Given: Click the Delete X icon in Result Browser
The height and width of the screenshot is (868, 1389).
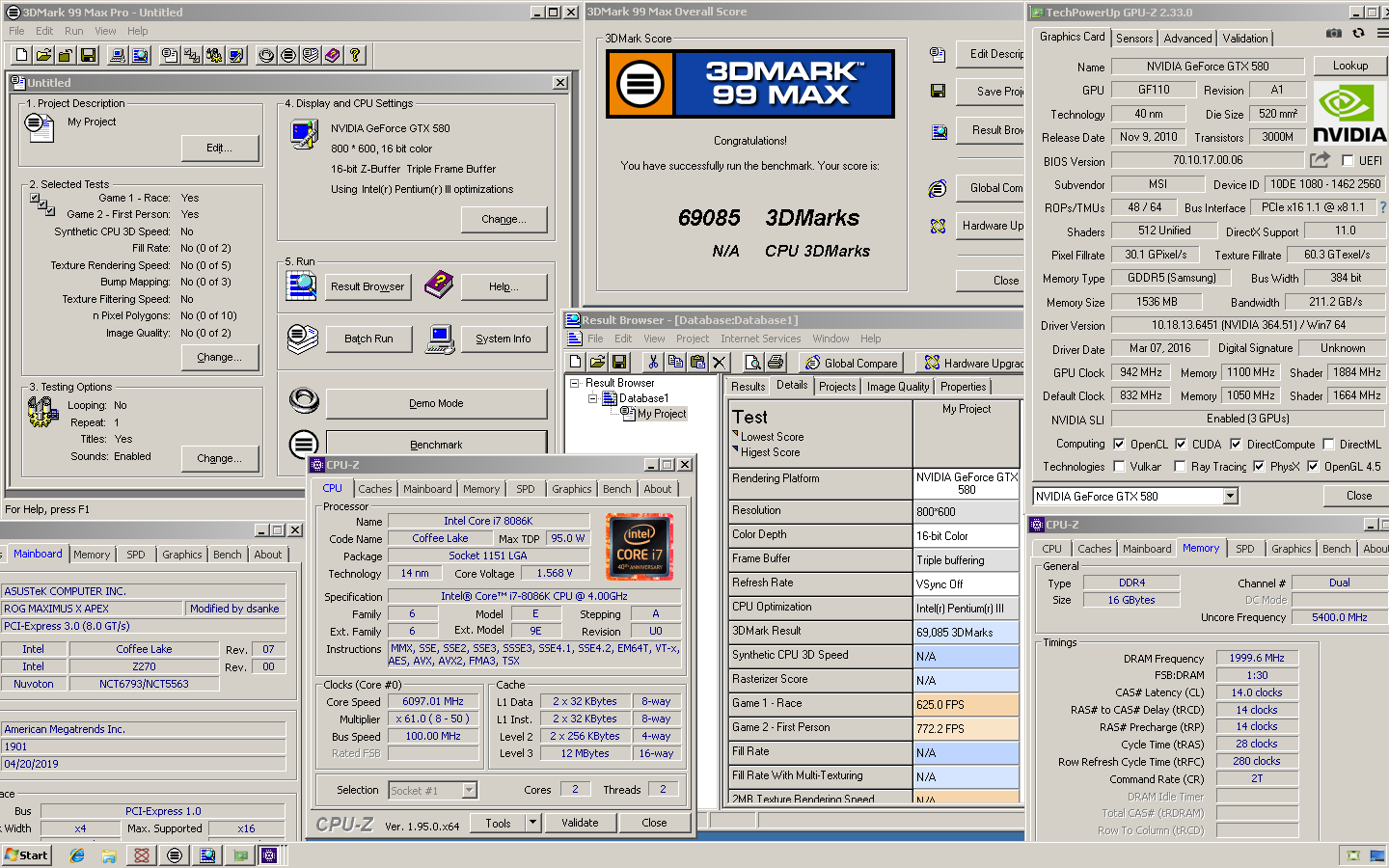Looking at the screenshot, I should click(720, 363).
